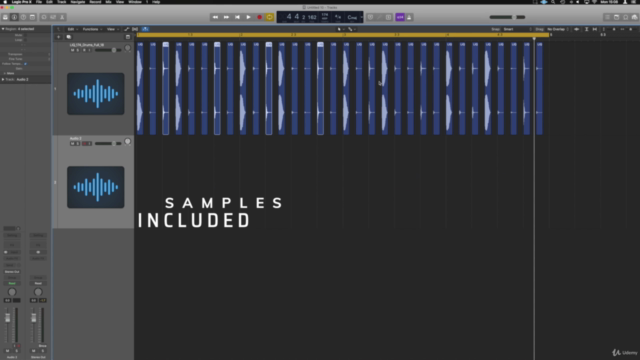Viewport: 640px width, 360px height.
Task: Expand the Track Audio 2 inspector section
Action: click(x=3, y=79)
